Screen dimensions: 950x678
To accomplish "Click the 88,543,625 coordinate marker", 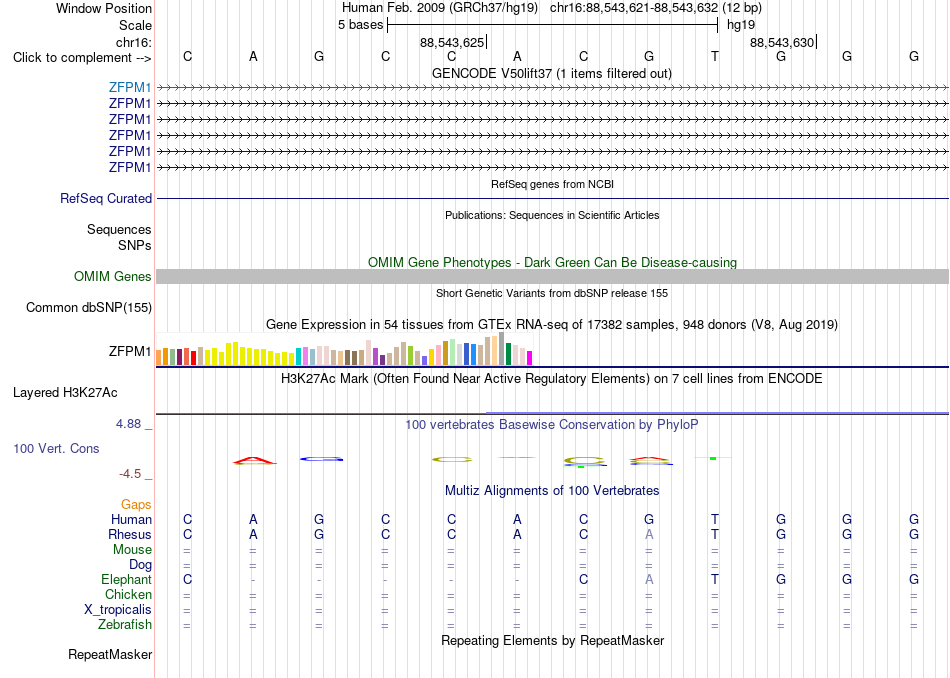I will 452,42.
